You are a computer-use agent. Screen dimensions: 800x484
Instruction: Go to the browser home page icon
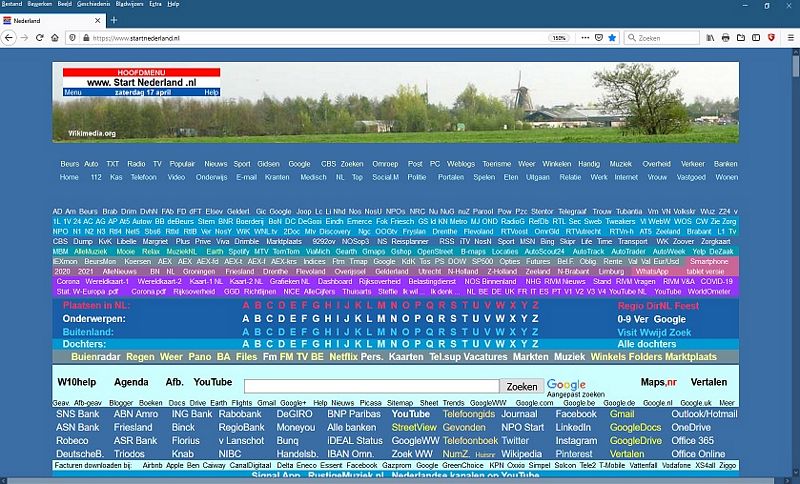(55, 38)
